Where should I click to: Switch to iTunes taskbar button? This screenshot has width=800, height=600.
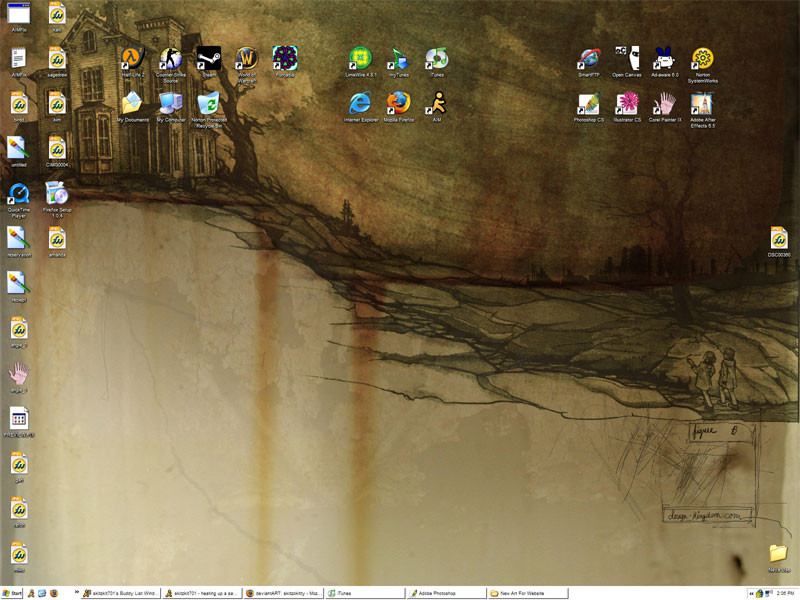[x=365, y=593]
